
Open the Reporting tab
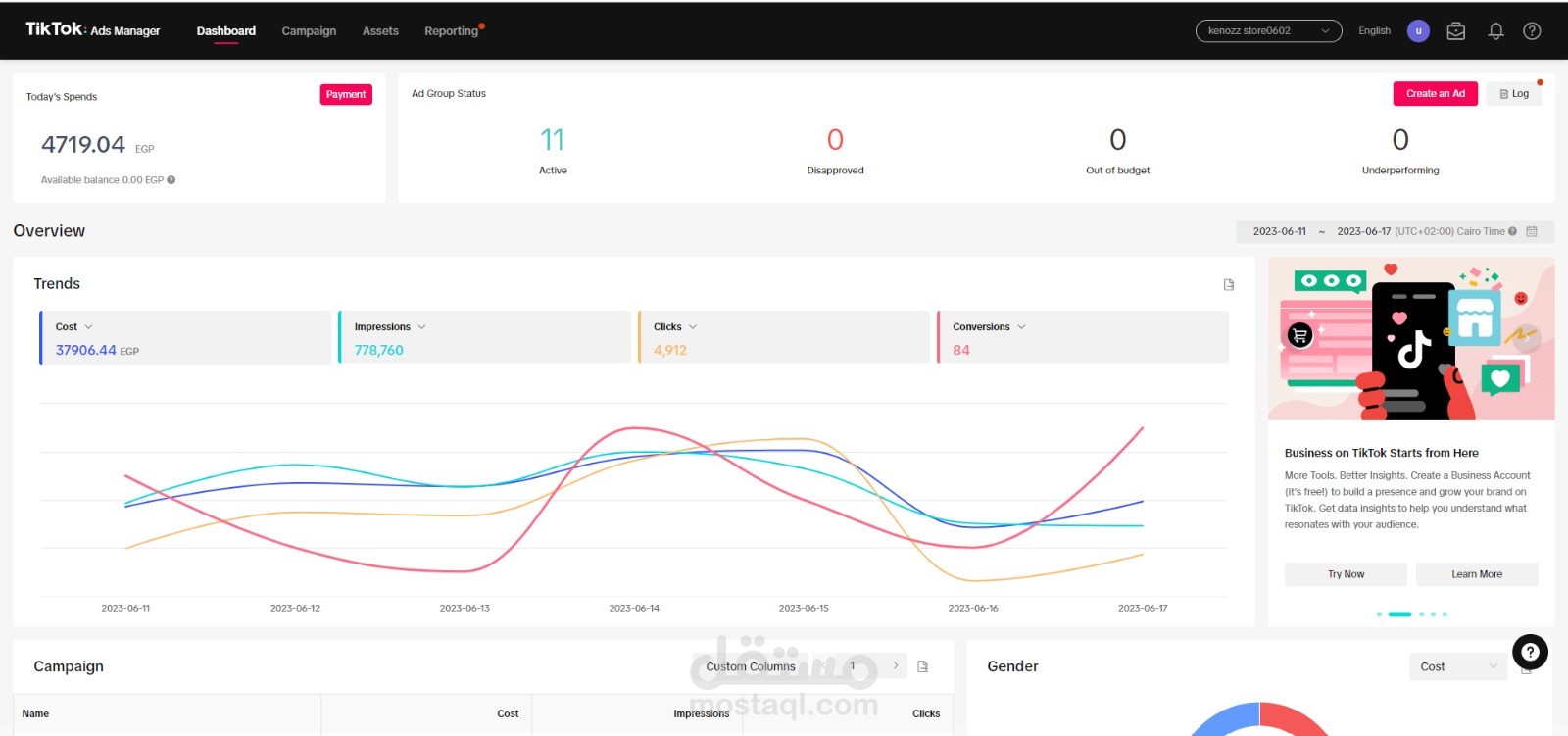click(x=452, y=31)
